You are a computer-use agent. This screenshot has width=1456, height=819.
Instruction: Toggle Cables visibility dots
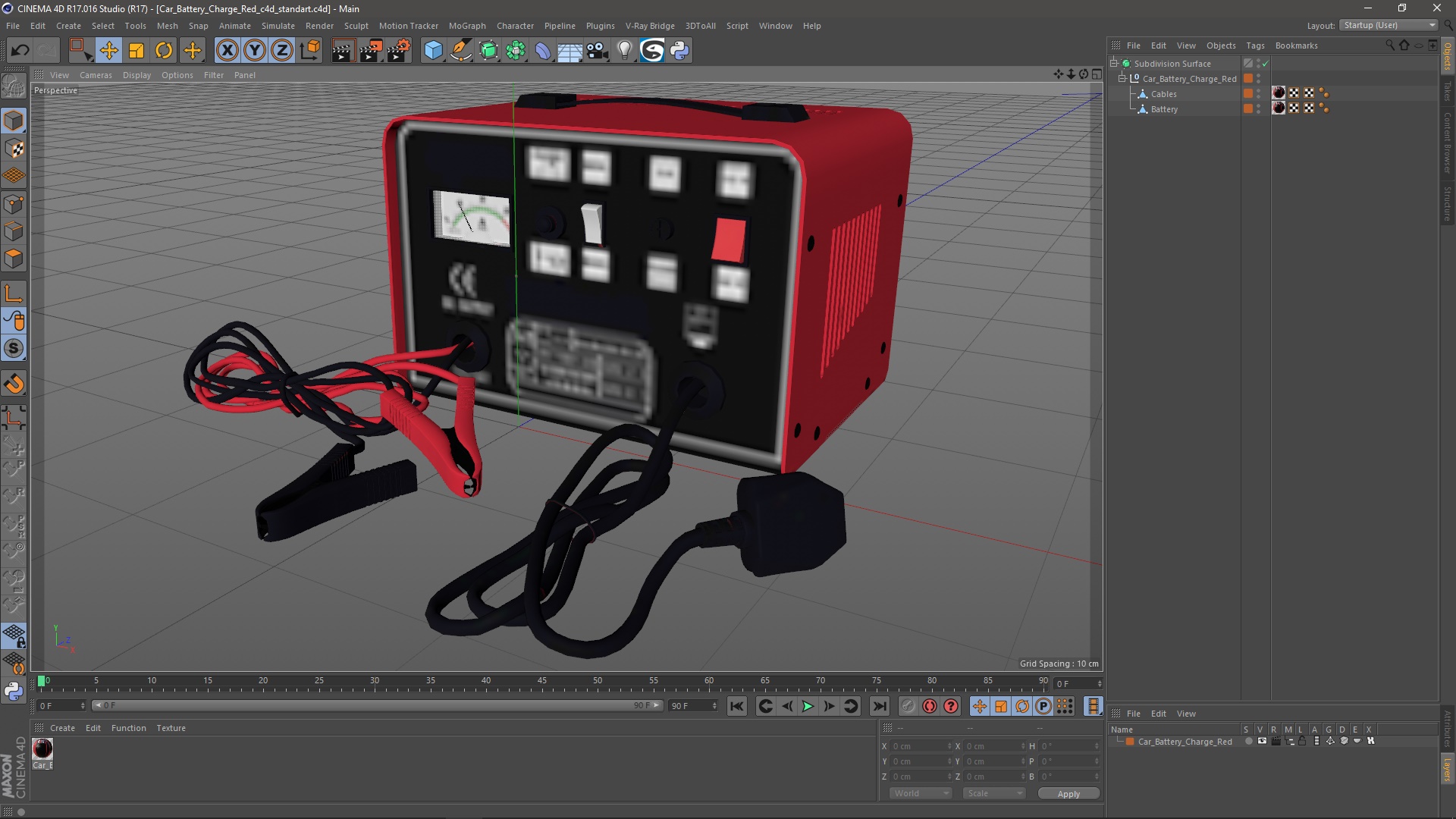(1259, 94)
